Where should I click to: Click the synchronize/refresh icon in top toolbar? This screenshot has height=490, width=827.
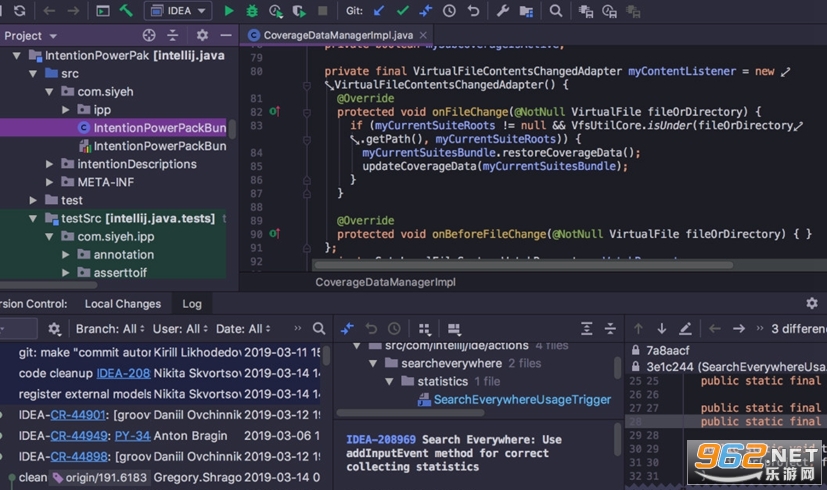(20, 11)
